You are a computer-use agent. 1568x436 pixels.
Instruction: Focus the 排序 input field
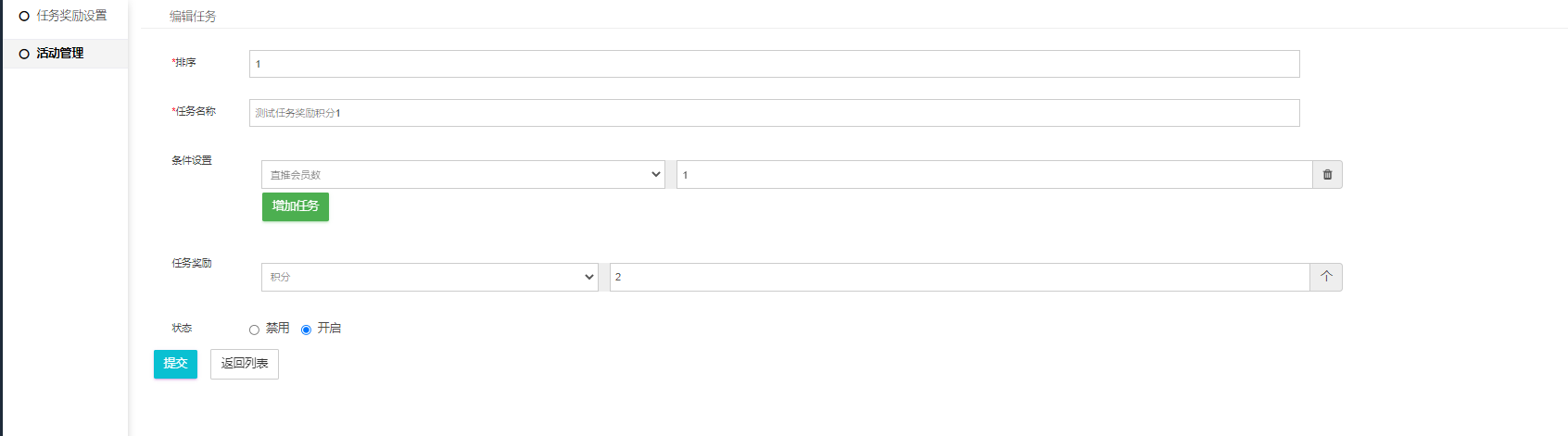[774, 64]
